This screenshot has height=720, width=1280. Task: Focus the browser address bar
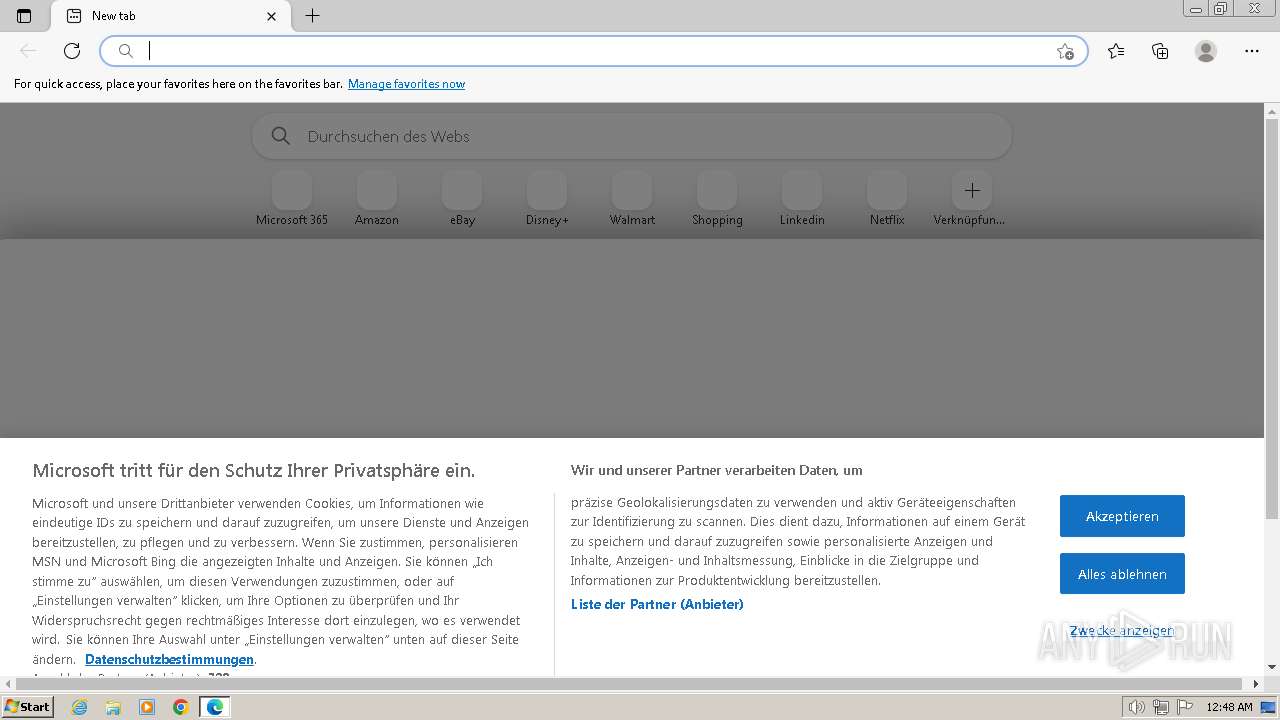pyautogui.click(x=594, y=51)
